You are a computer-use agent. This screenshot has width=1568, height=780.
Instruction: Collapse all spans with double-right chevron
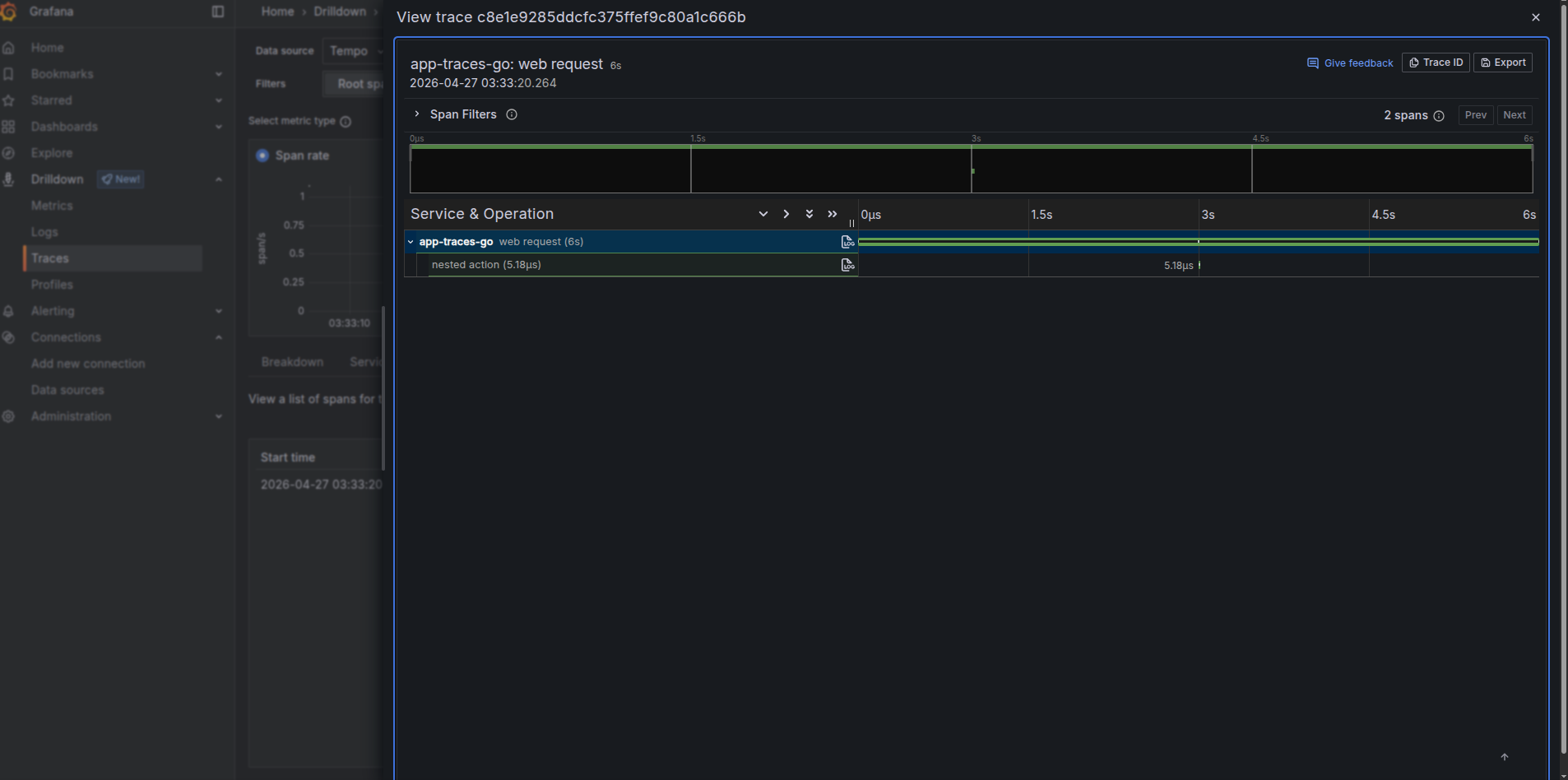click(833, 214)
